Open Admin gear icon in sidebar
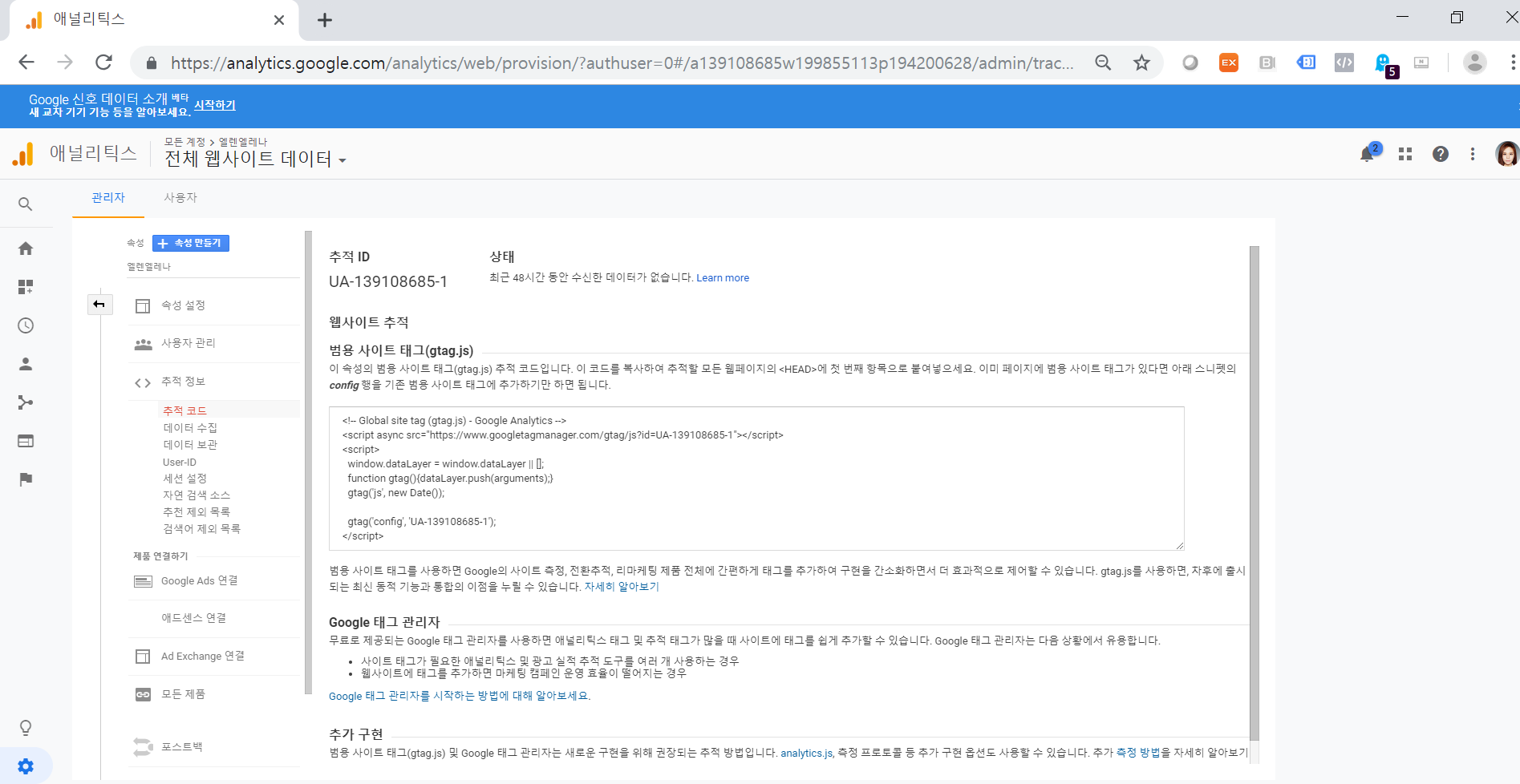 click(x=26, y=766)
